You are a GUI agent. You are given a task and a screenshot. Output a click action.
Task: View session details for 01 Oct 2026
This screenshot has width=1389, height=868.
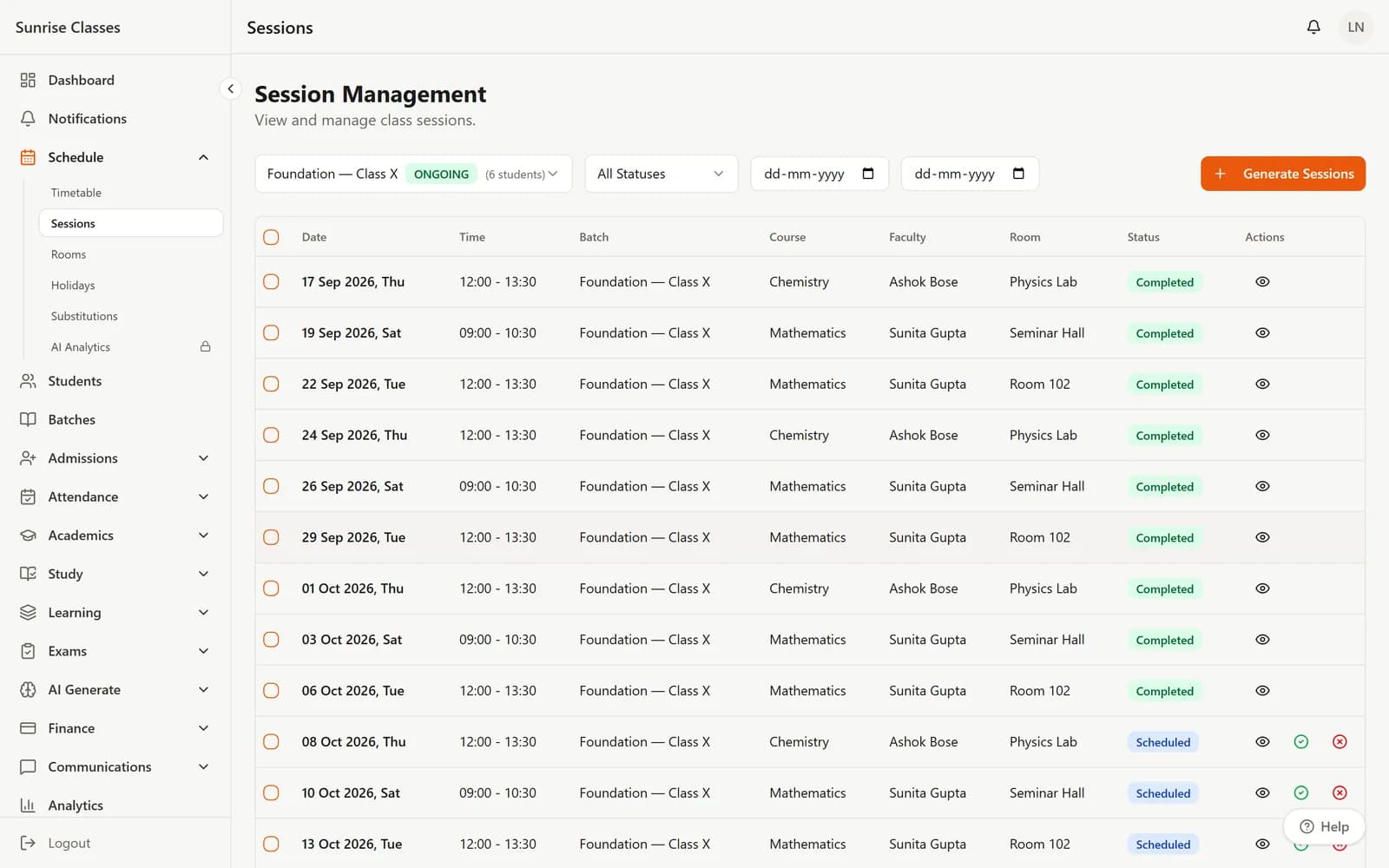pos(1262,589)
